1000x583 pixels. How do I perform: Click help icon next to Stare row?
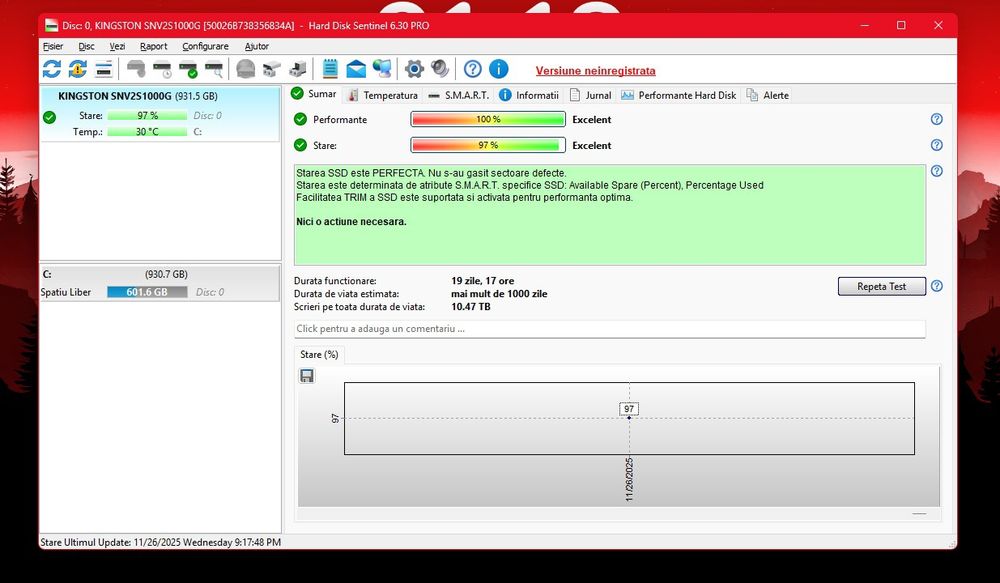(936, 145)
